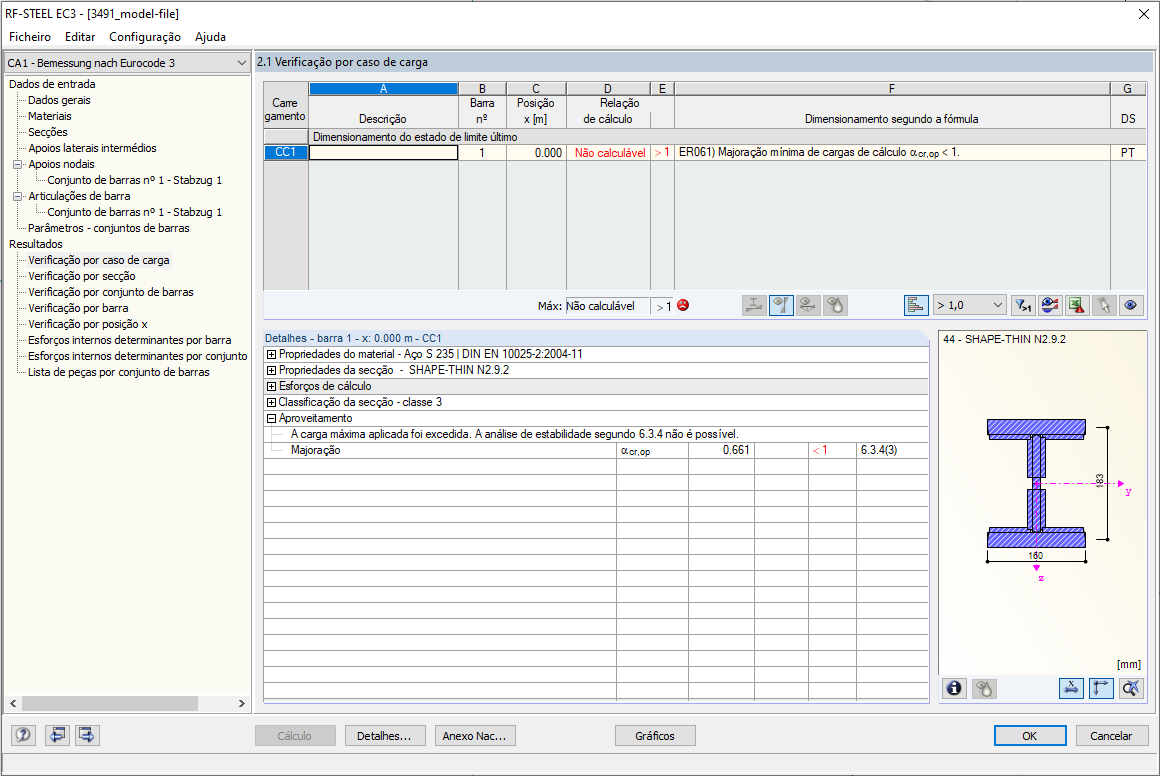Open the Configuração menu
The width and height of the screenshot is (1160, 776).
[145, 37]
